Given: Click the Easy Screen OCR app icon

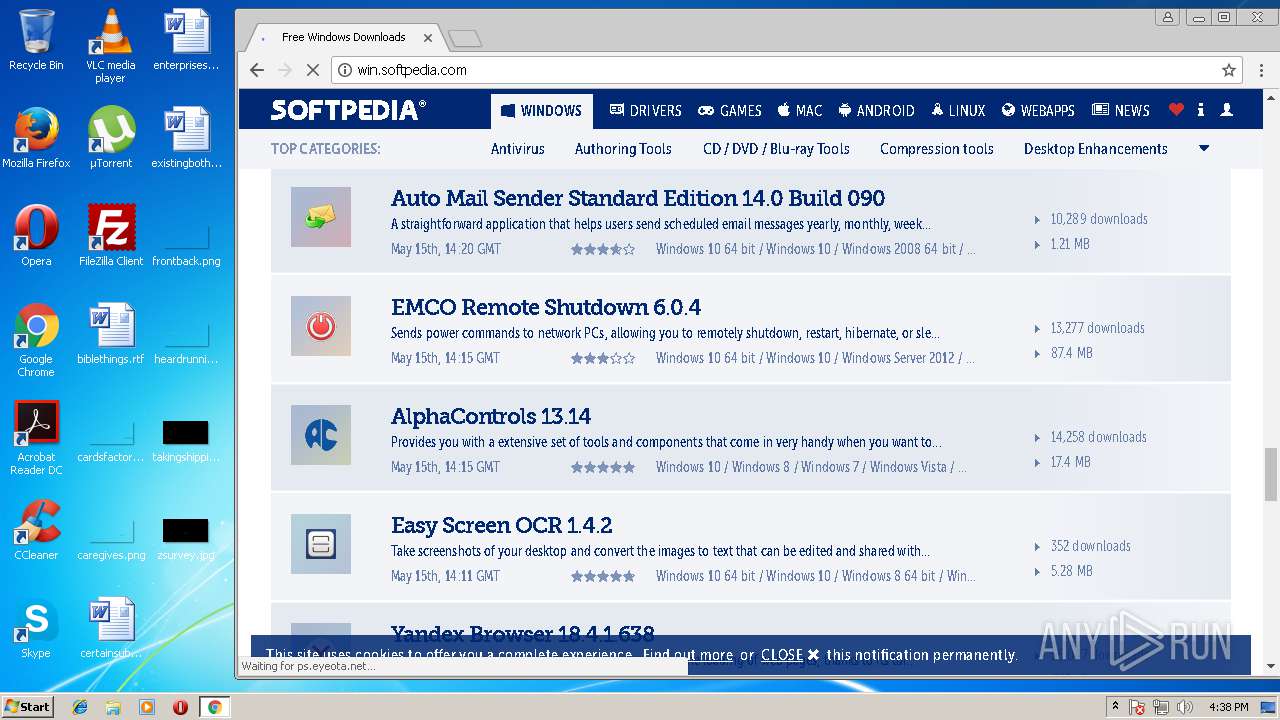Looking at the screenshot, I should point(321,544).
